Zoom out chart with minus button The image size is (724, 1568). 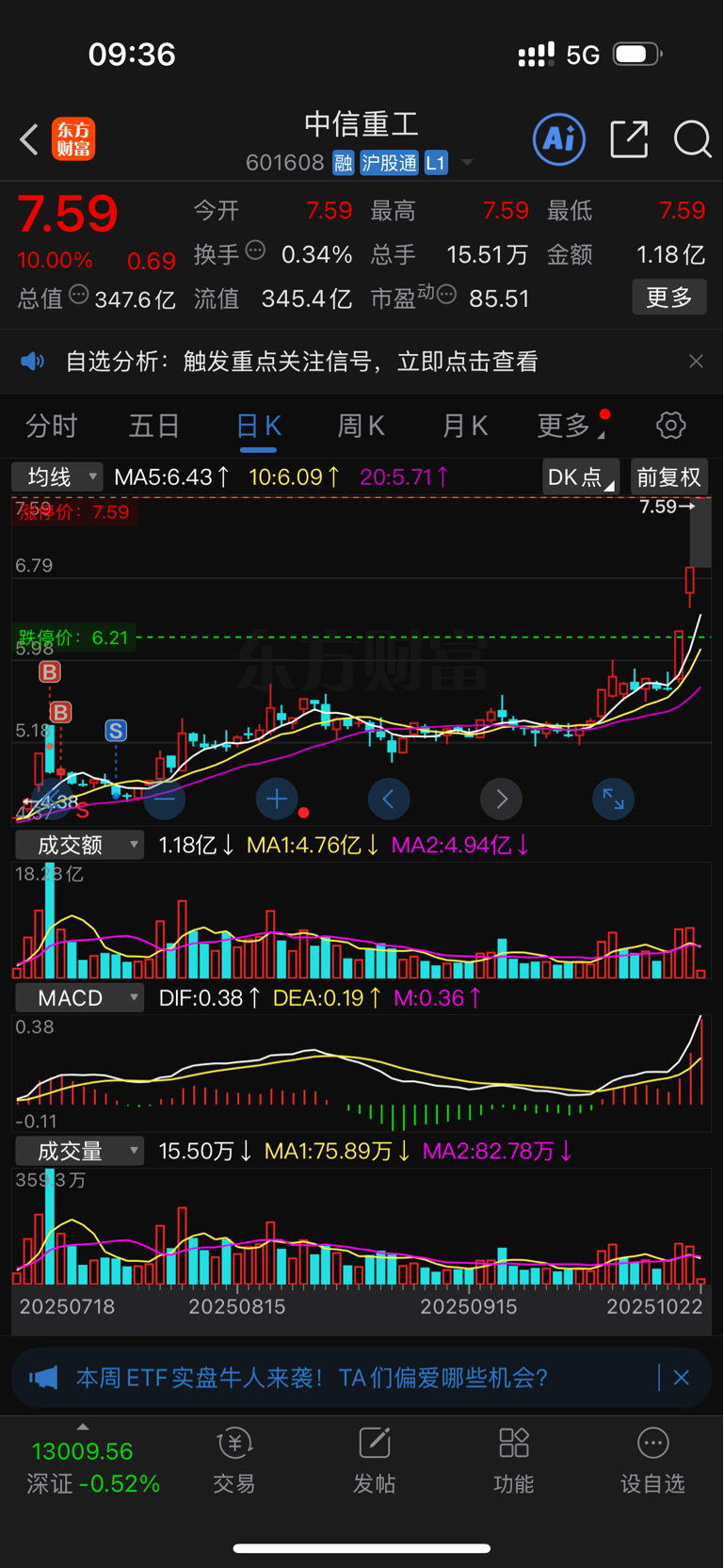(x=164, y=800)
